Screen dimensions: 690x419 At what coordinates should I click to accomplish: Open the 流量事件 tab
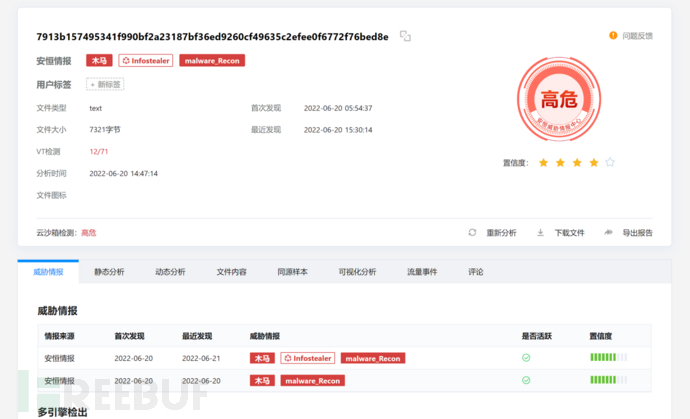tap(422, 271)
